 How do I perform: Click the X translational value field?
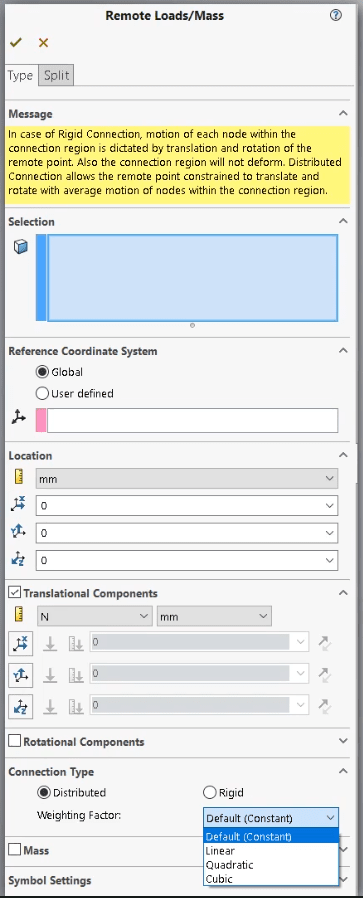pyautogui.click(x=190, y=642)
